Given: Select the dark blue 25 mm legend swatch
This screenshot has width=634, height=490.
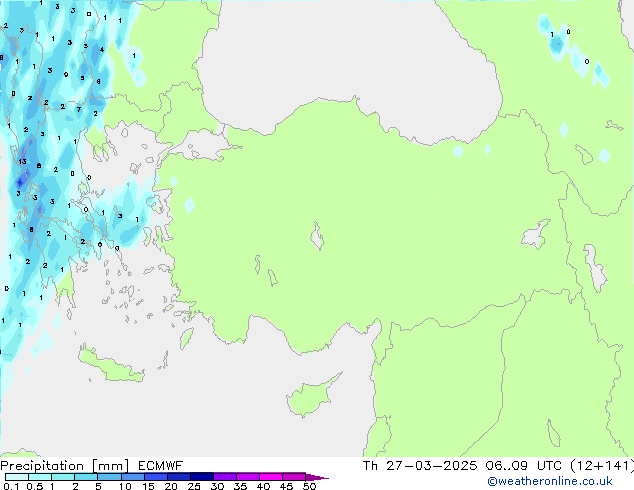Looking at the screenshot, I should pos(202,476).
